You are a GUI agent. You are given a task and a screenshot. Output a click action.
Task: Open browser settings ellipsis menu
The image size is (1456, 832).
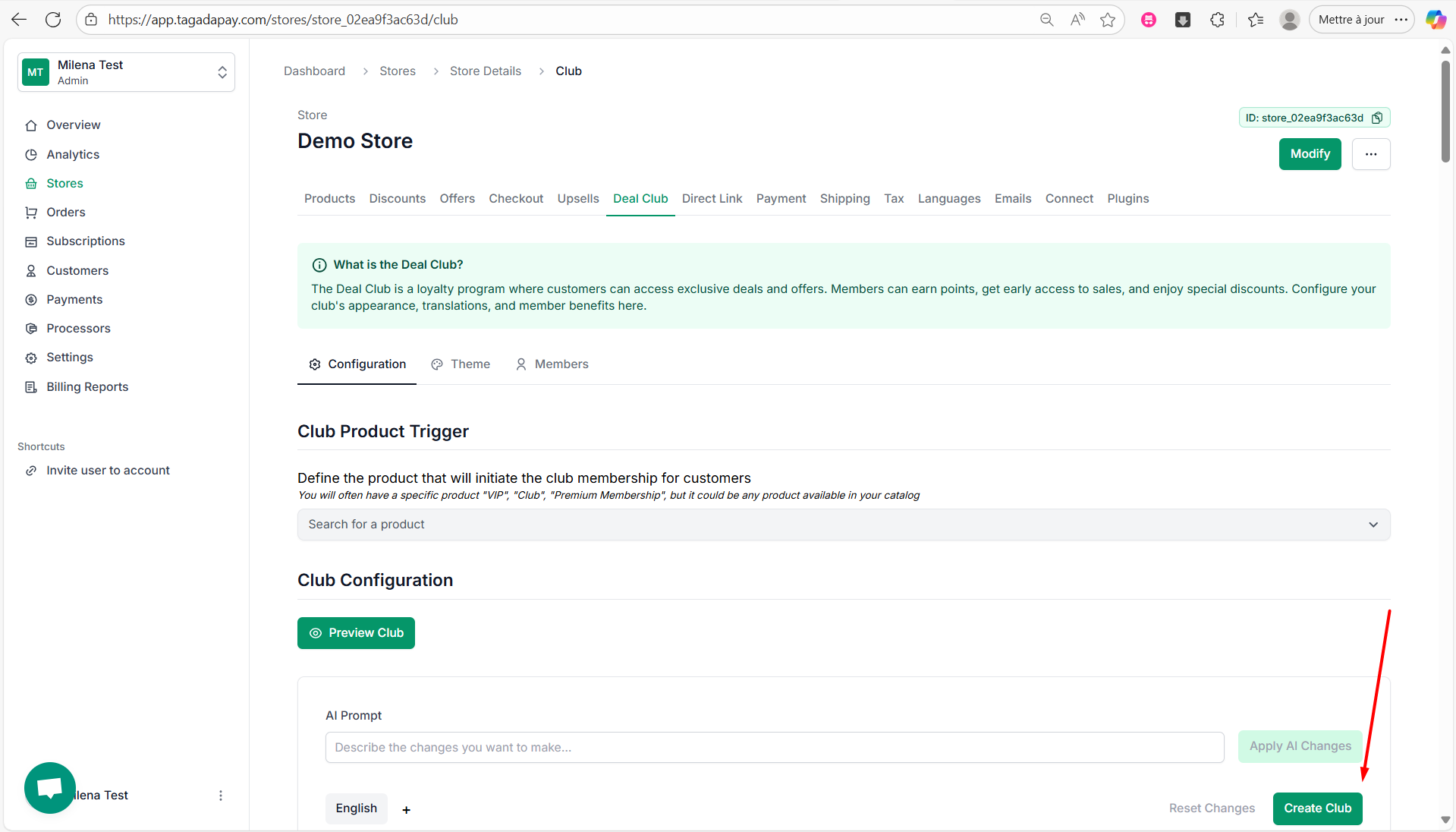pos(1401,20)
